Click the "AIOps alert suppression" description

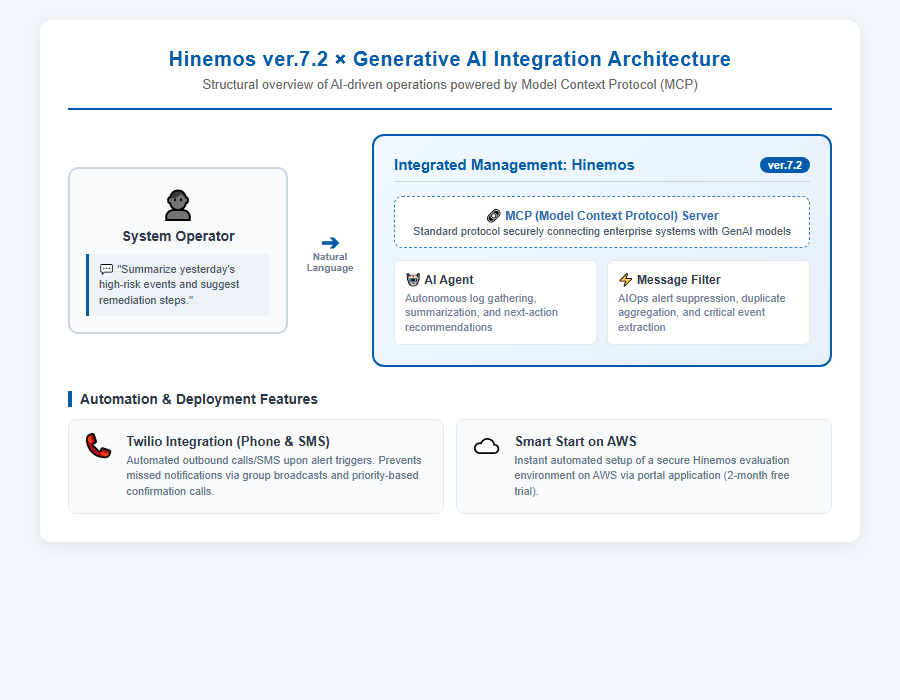click(701, 313)
